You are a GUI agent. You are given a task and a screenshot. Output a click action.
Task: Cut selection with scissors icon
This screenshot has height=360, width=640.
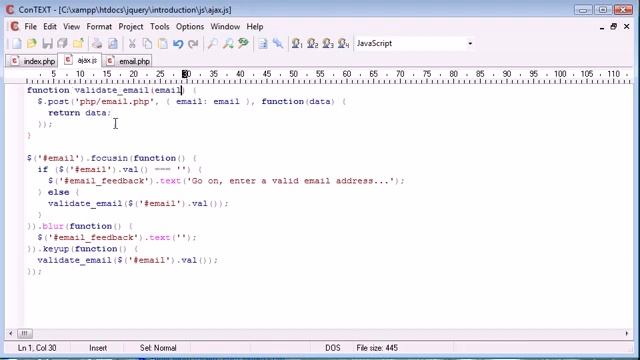[132, 43]
